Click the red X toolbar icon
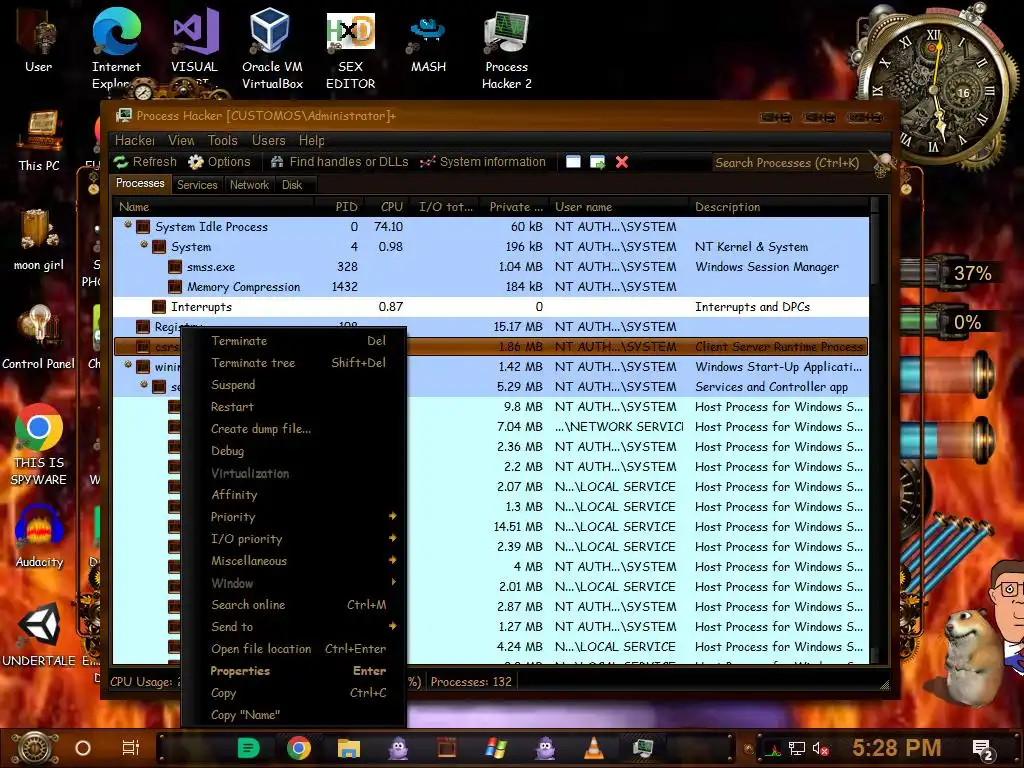1024x768 pixels. point(622,162)
